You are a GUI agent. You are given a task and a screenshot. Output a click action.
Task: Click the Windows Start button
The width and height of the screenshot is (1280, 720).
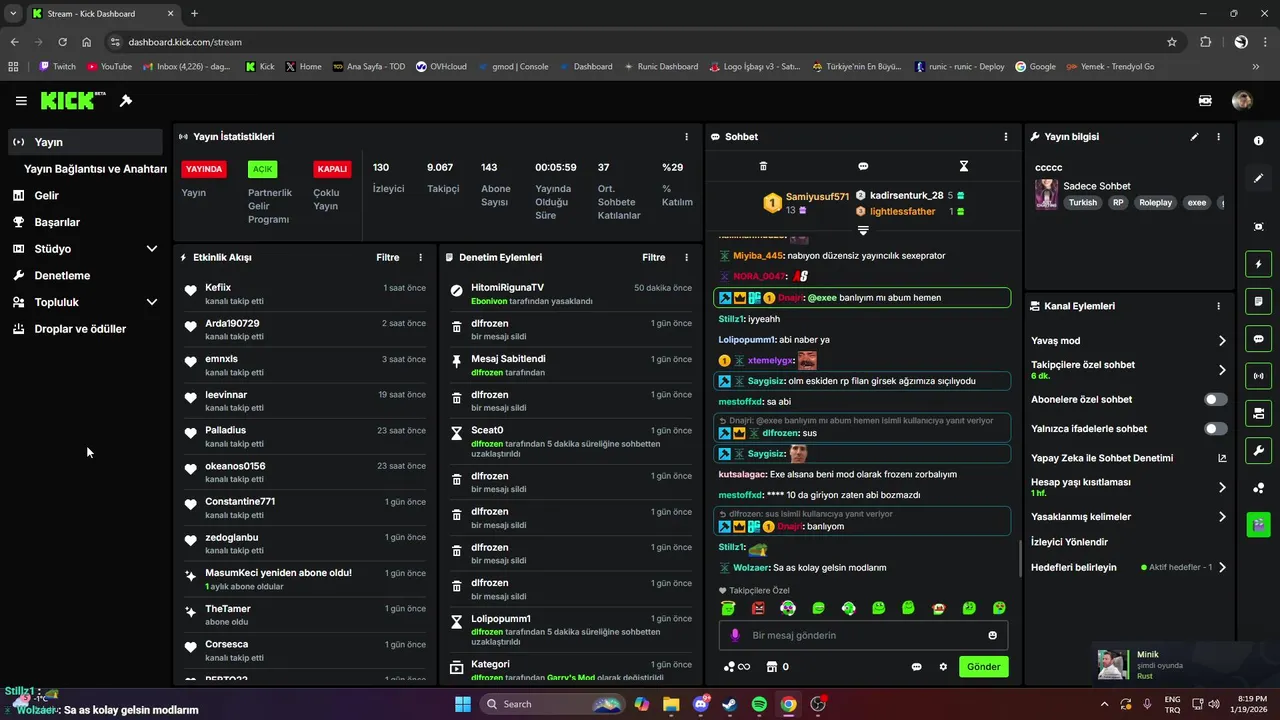click(463, 704)
